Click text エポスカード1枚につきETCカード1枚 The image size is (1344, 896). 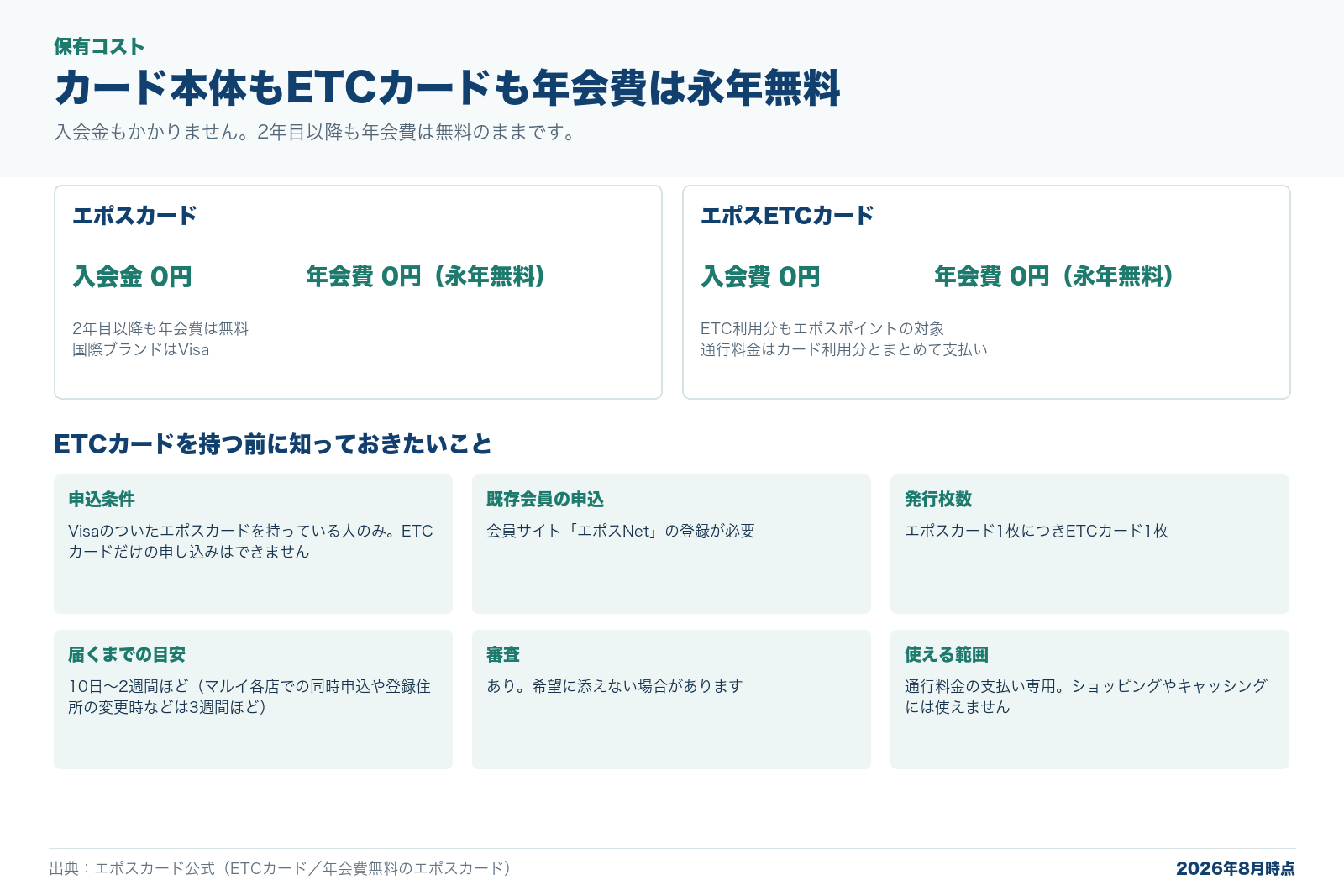[1037, 531]
